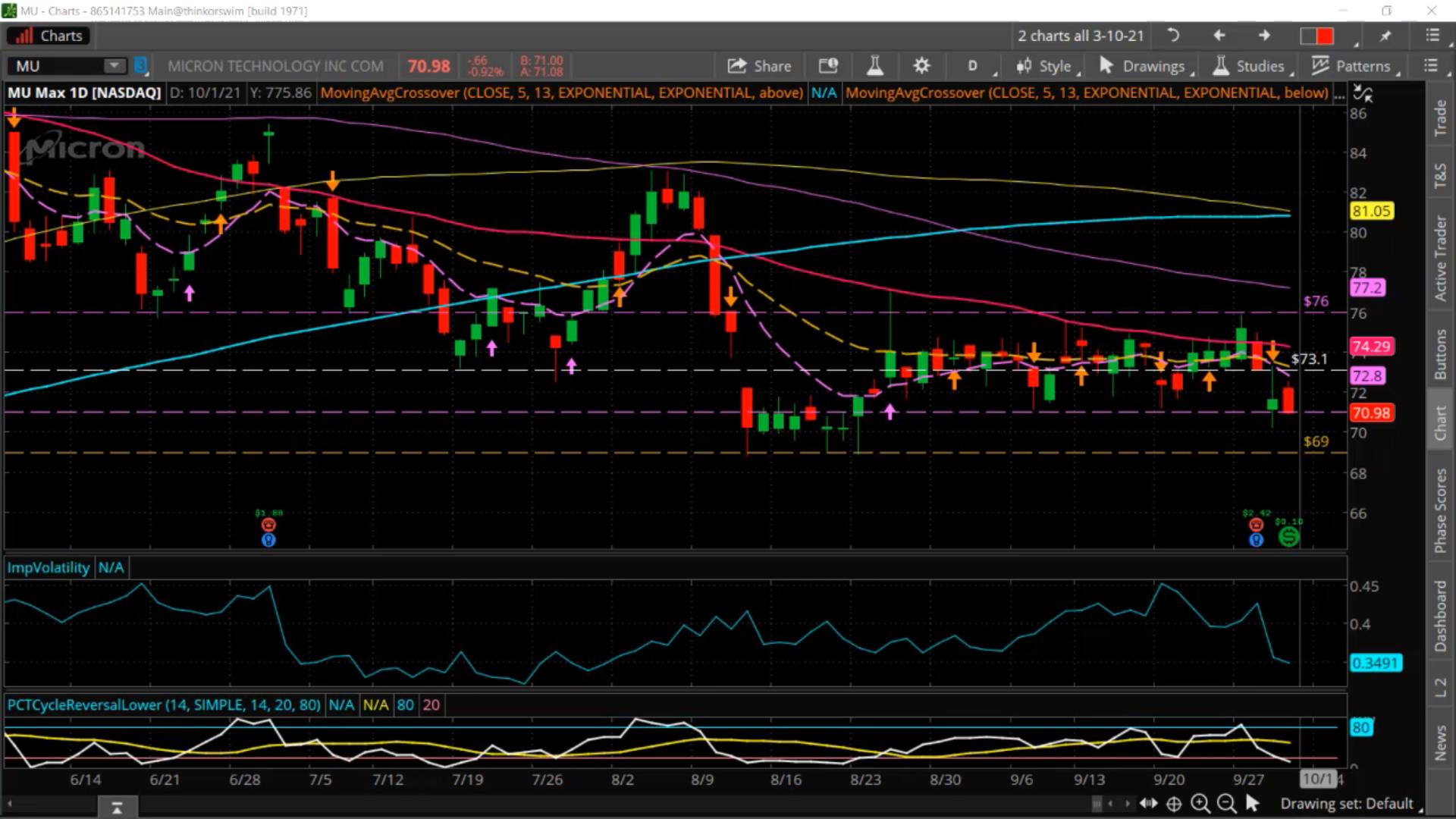Click the forward arrow icon
This screenshot has height=819, width=1456.
tap(1264, 36)
